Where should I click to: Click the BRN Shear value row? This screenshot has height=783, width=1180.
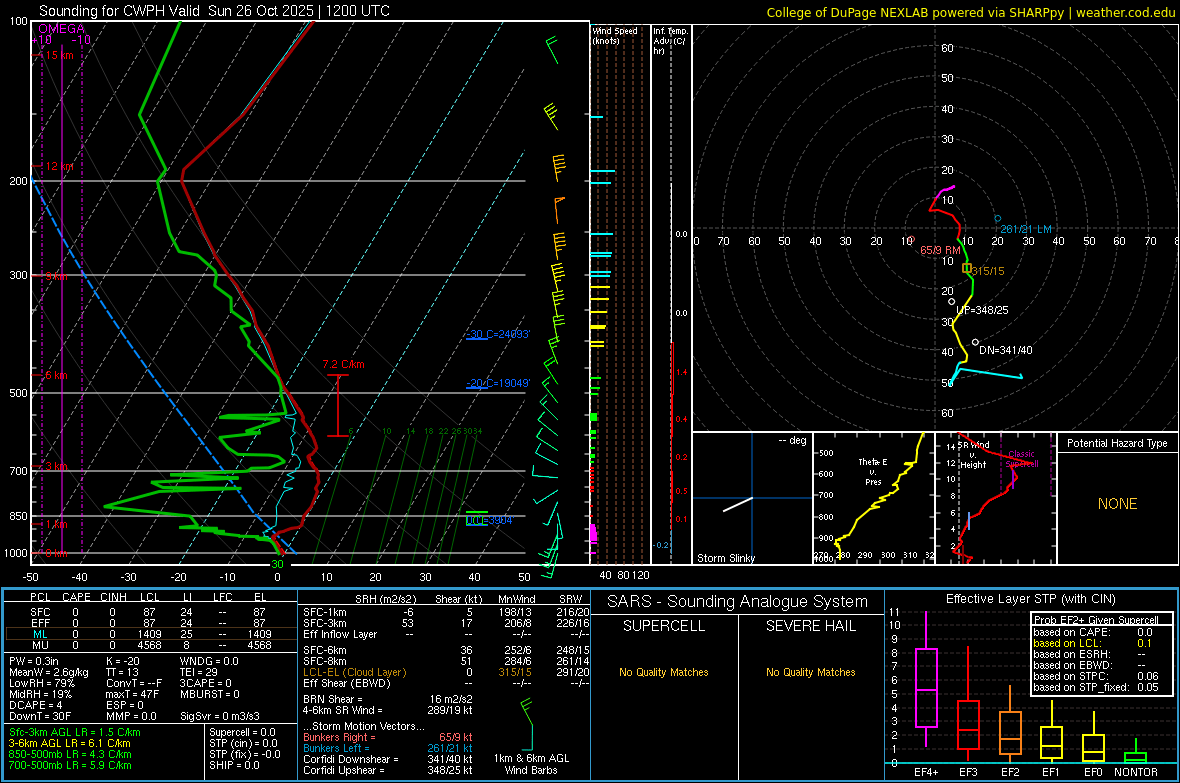tap(388, 699)
